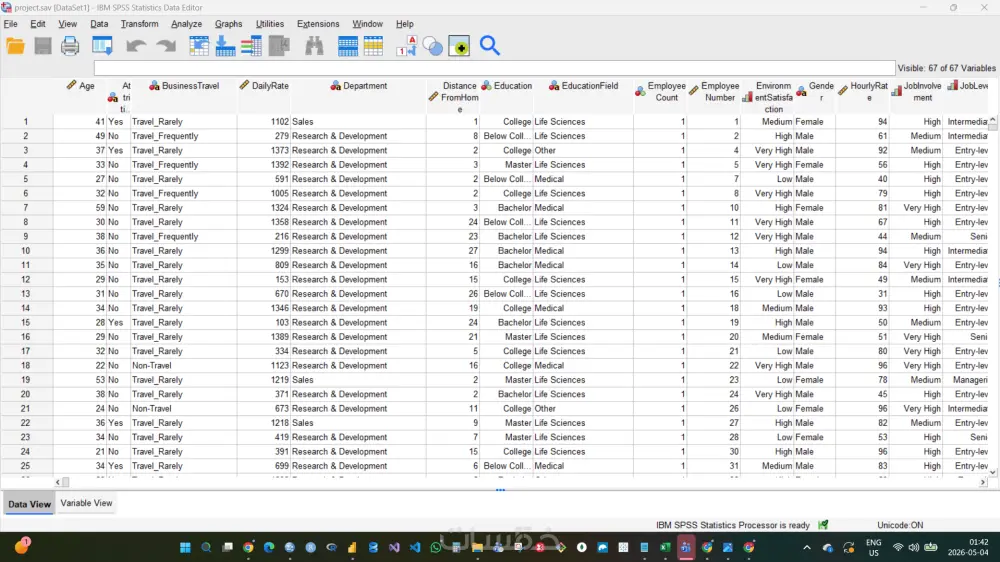Click the horizontal scrollbar left arrow

58,482
